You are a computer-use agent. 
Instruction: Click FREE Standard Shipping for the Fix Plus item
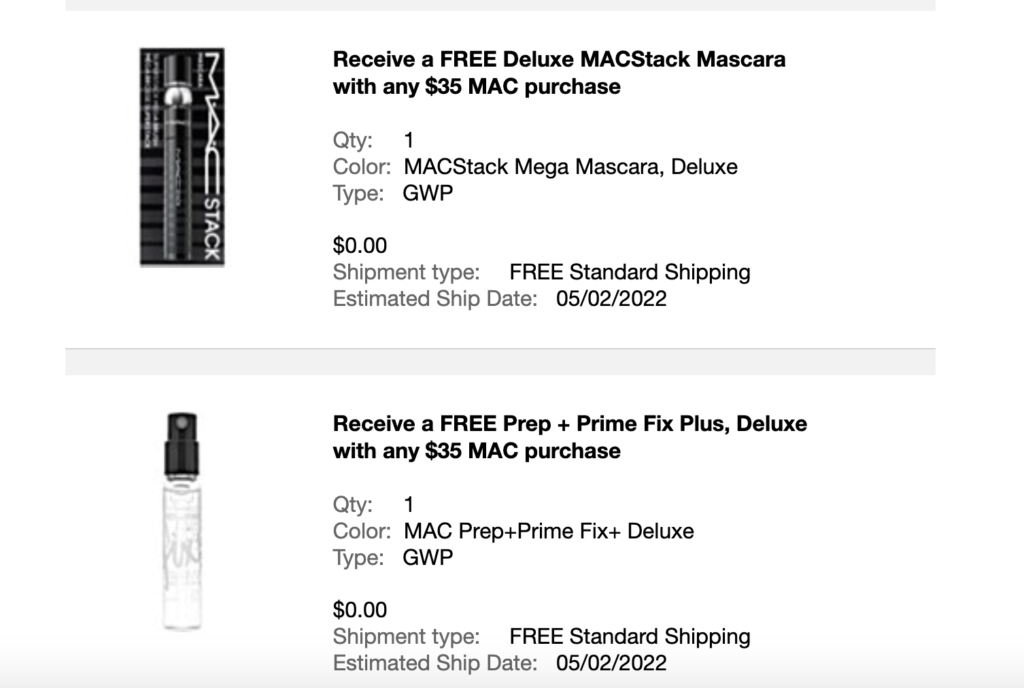pos(630,636)
